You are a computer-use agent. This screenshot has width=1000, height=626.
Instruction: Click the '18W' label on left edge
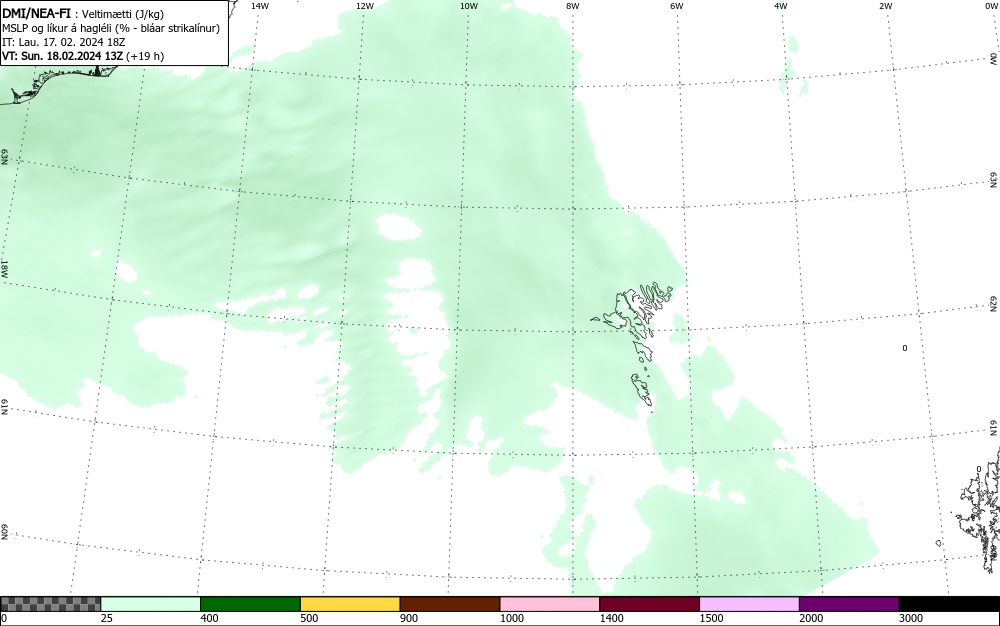point(4,268)
